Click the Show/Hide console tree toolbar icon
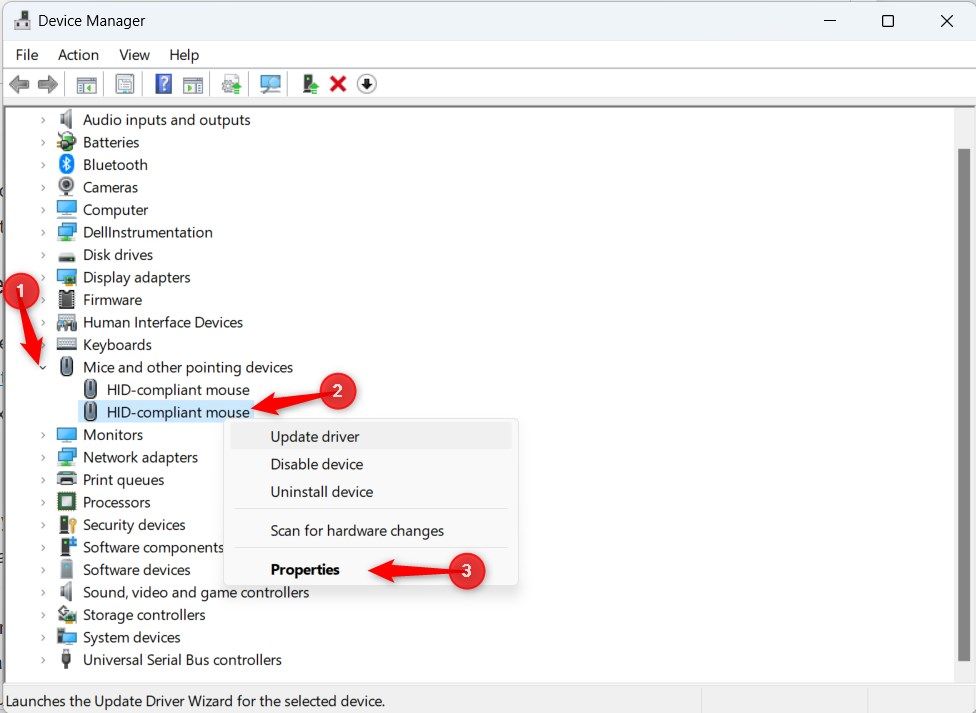Screen dimensions: 976x713 [85, 84]
